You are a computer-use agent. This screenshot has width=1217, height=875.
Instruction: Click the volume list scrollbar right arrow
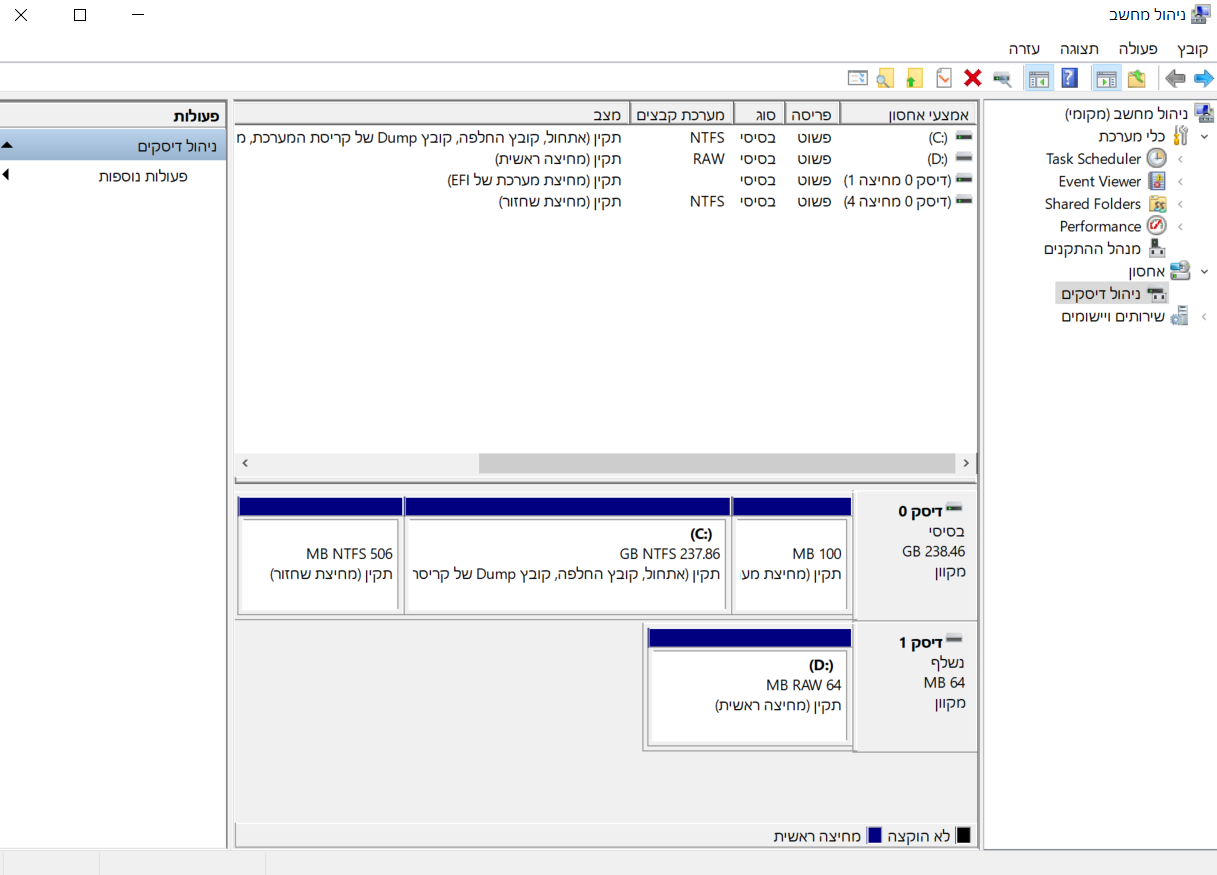[x=966, y=464]
